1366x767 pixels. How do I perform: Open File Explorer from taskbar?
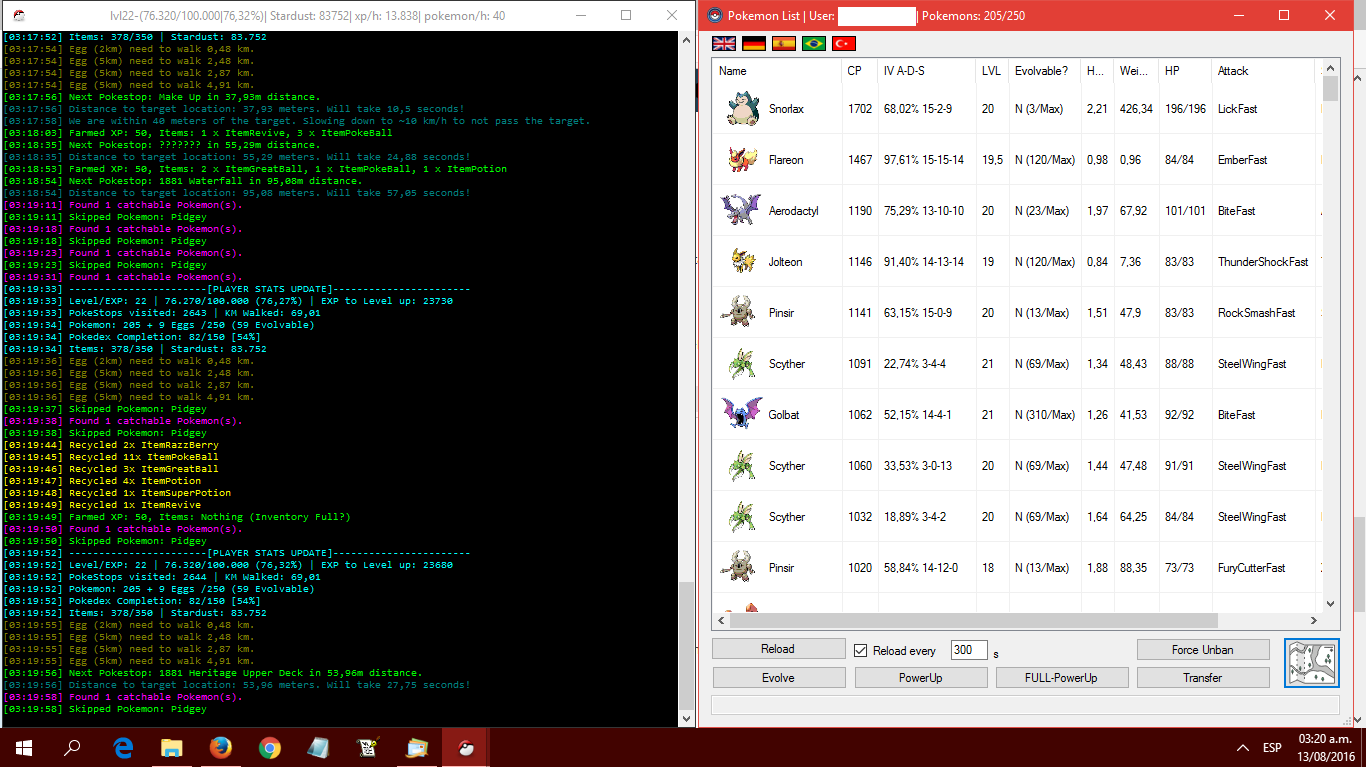click(x=172, y=747)
